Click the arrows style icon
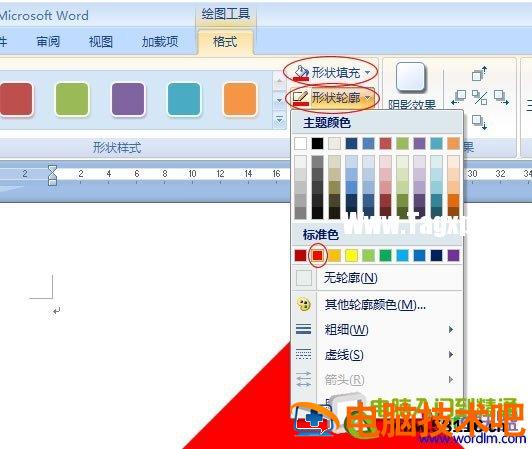532x449 pixels. pos(303,379)
